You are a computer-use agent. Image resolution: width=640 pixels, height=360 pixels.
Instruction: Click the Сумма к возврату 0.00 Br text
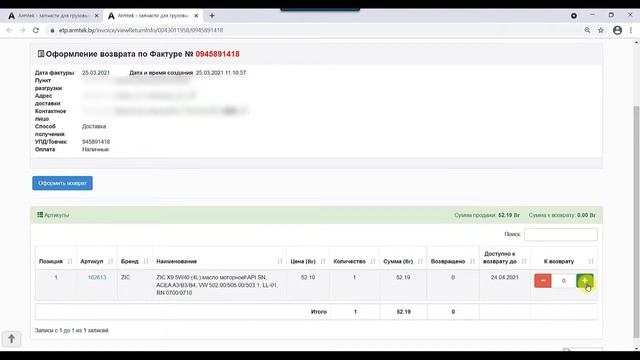pyautogui.click(x=562, y=215)
